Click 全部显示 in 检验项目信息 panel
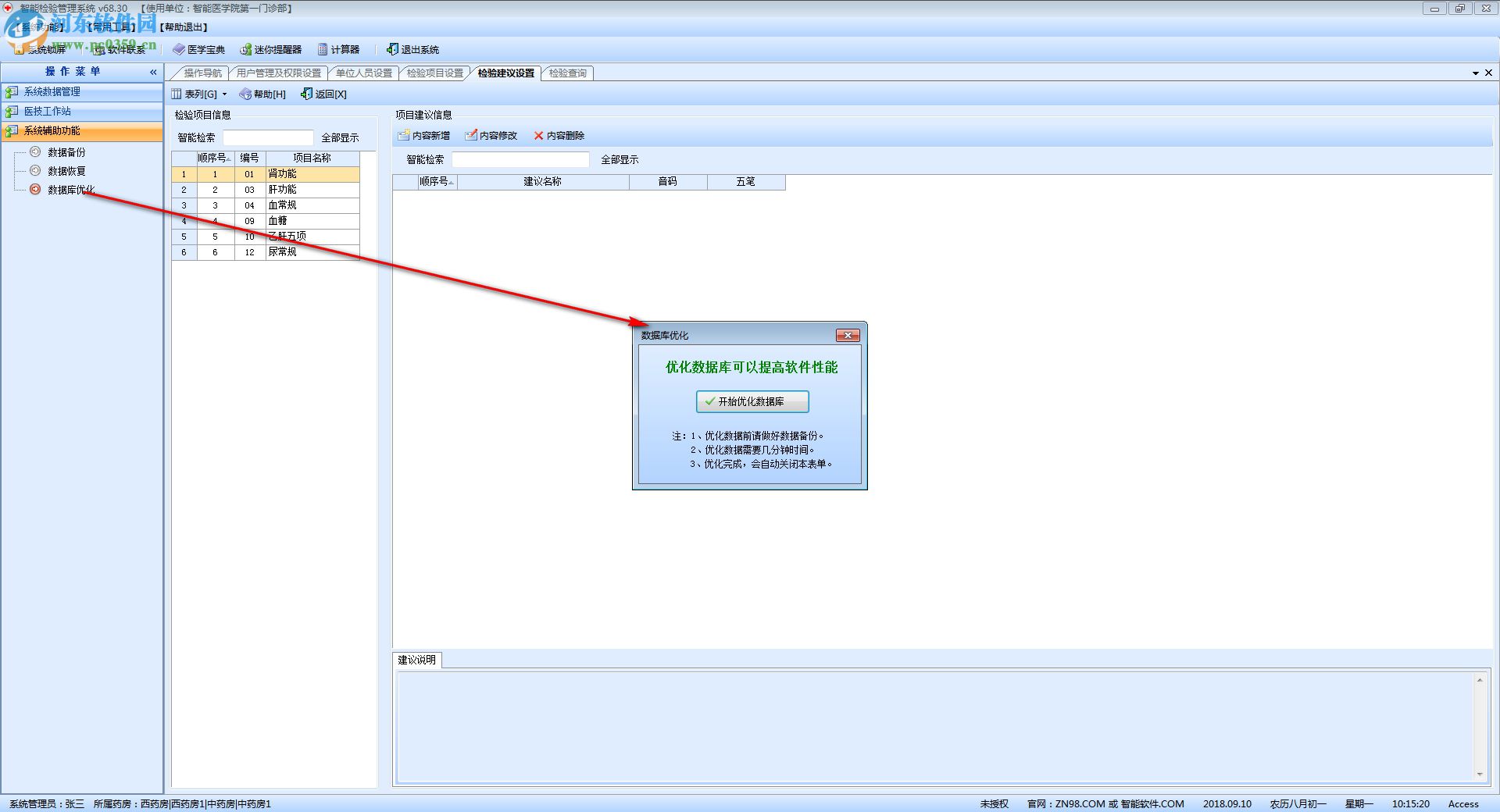 (341, 138)
